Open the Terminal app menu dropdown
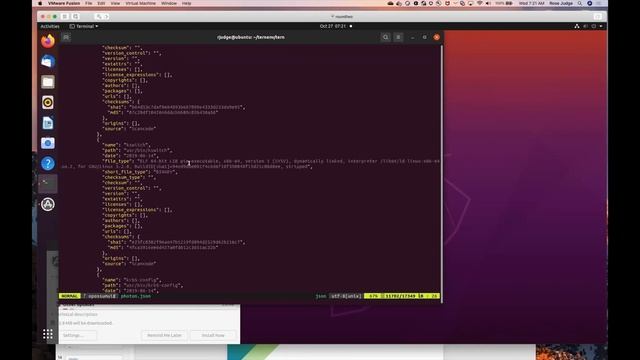 click(84, 26)
